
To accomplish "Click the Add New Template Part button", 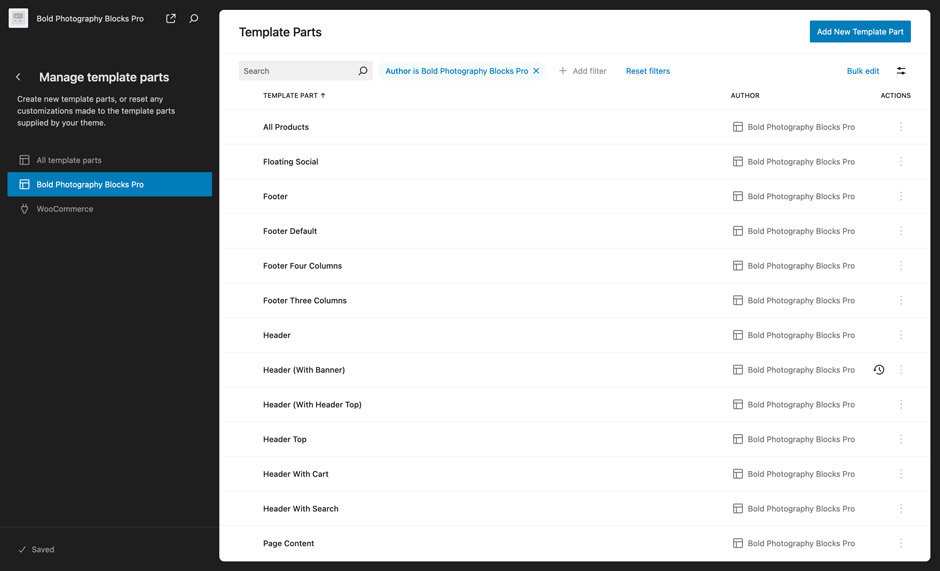I will point(859,32).
